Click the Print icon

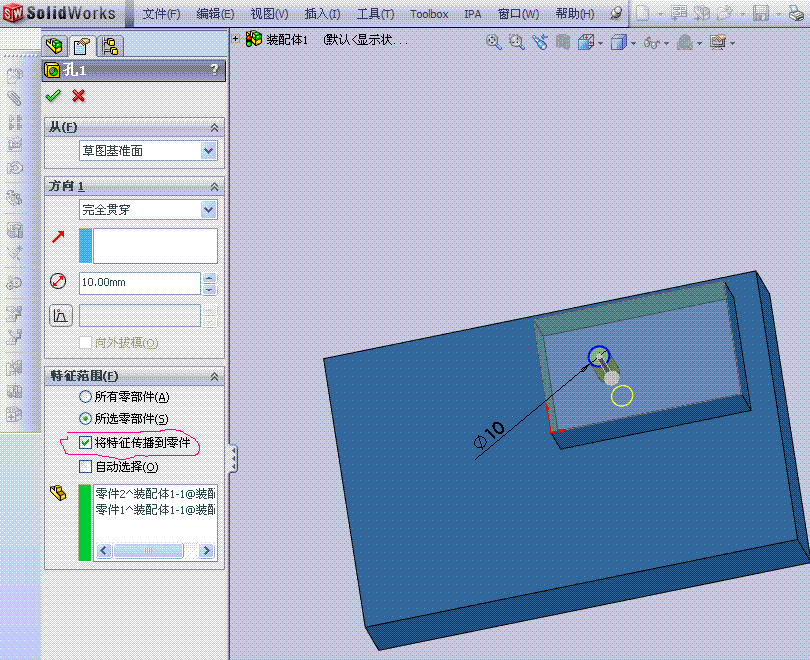click(798, 13)
